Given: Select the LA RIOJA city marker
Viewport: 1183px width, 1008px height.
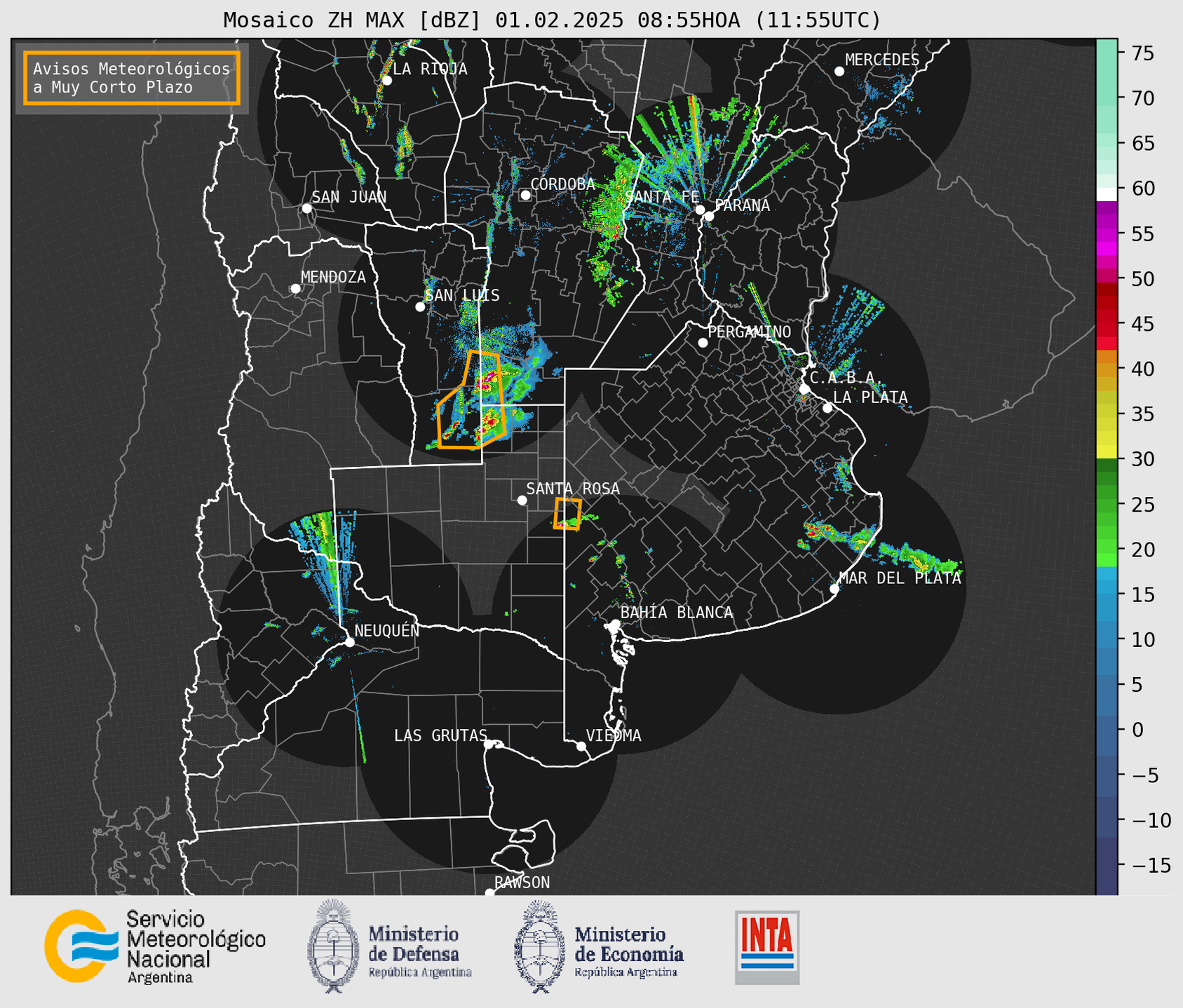Looking at the screenshot, I should coord(386,81).
